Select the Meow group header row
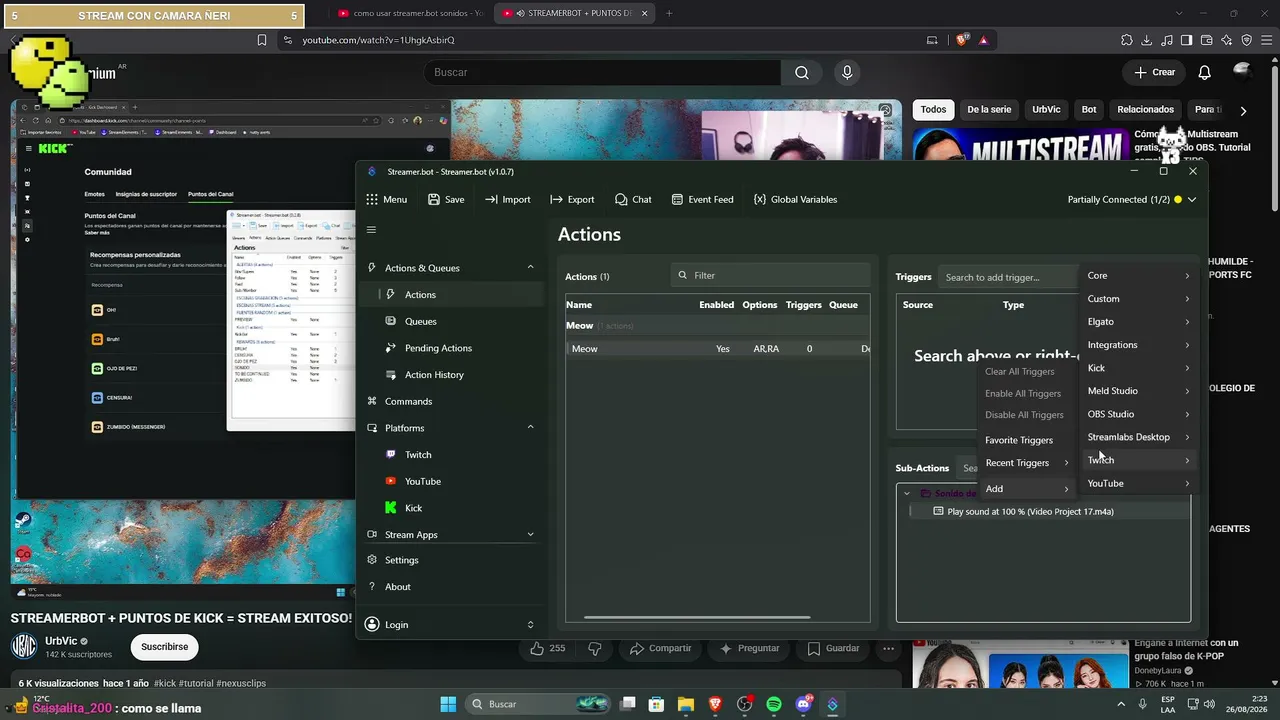Screen dimensions: 1280x720 [718, 326]
